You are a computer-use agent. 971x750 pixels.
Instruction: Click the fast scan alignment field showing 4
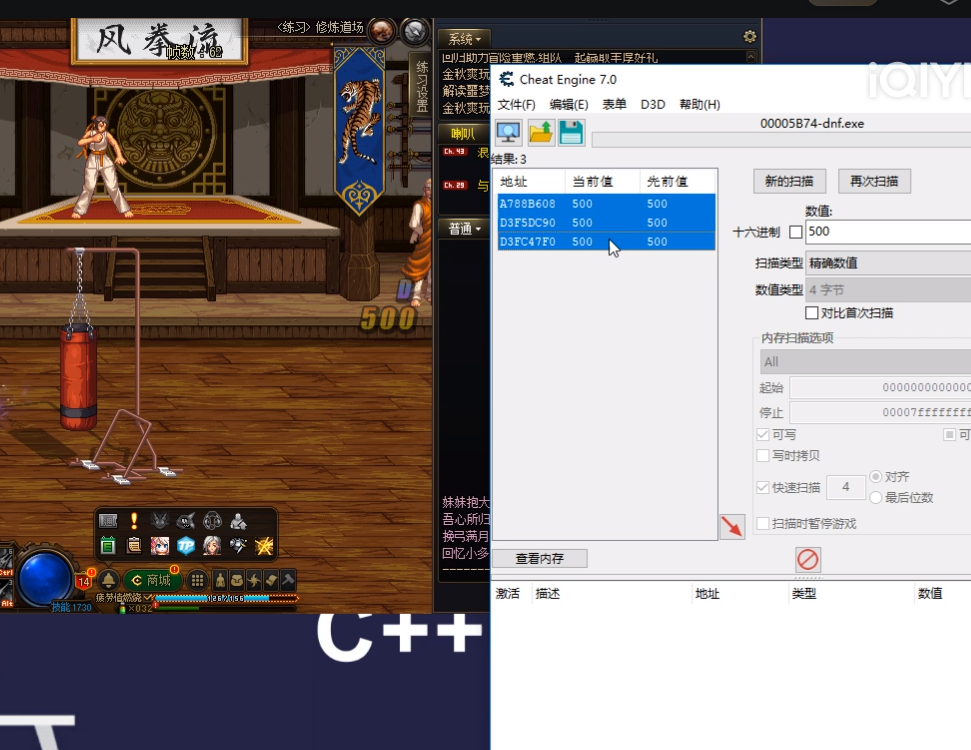click(846, 487)
